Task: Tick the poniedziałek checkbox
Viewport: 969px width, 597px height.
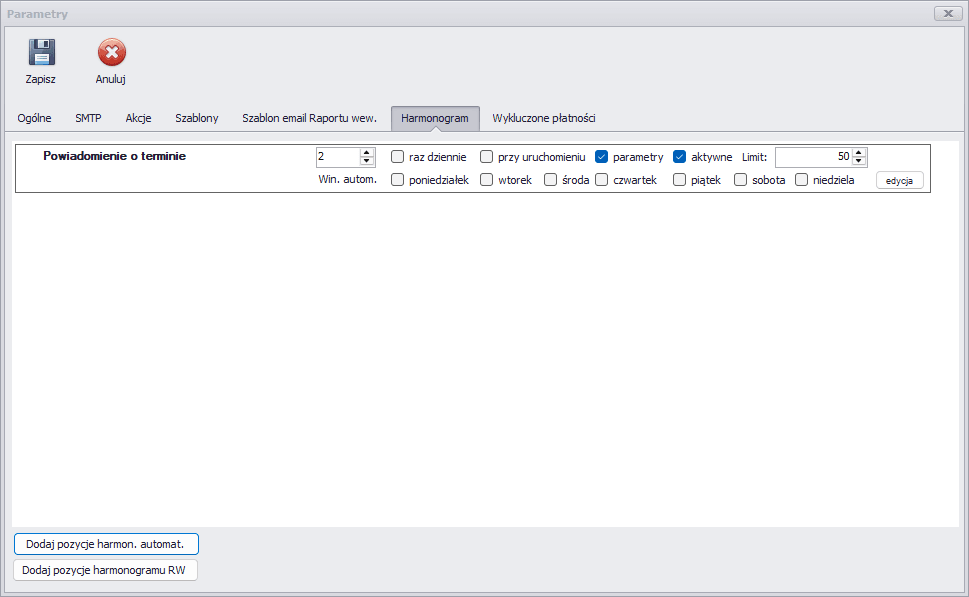Action: pyautogui.click(x=397, y=180)
